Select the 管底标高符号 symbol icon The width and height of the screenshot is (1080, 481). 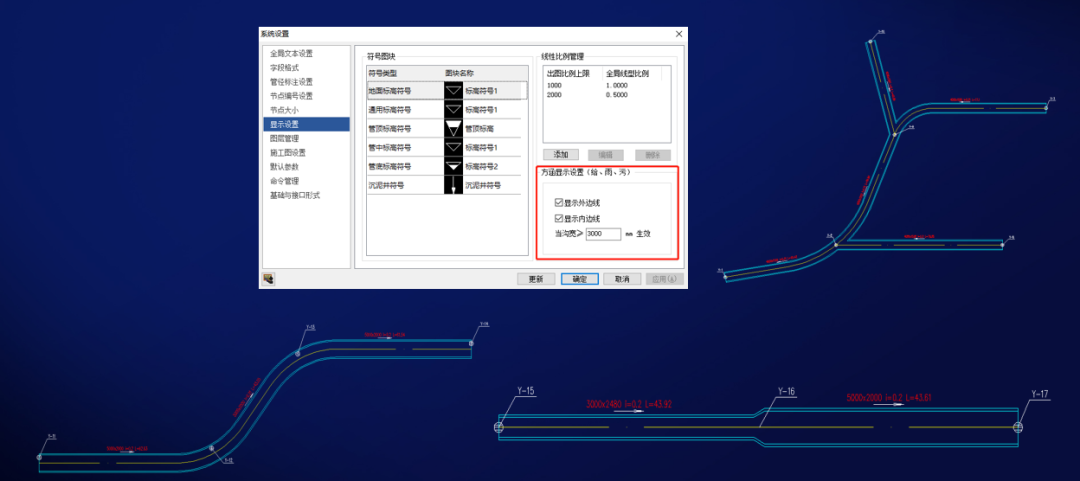coord(454,166)
